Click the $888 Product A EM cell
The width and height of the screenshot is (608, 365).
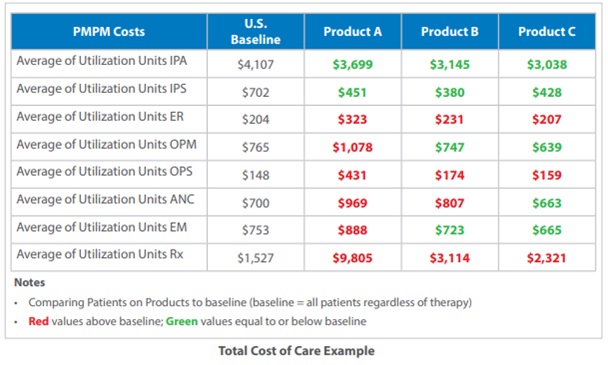coord(352,230)
